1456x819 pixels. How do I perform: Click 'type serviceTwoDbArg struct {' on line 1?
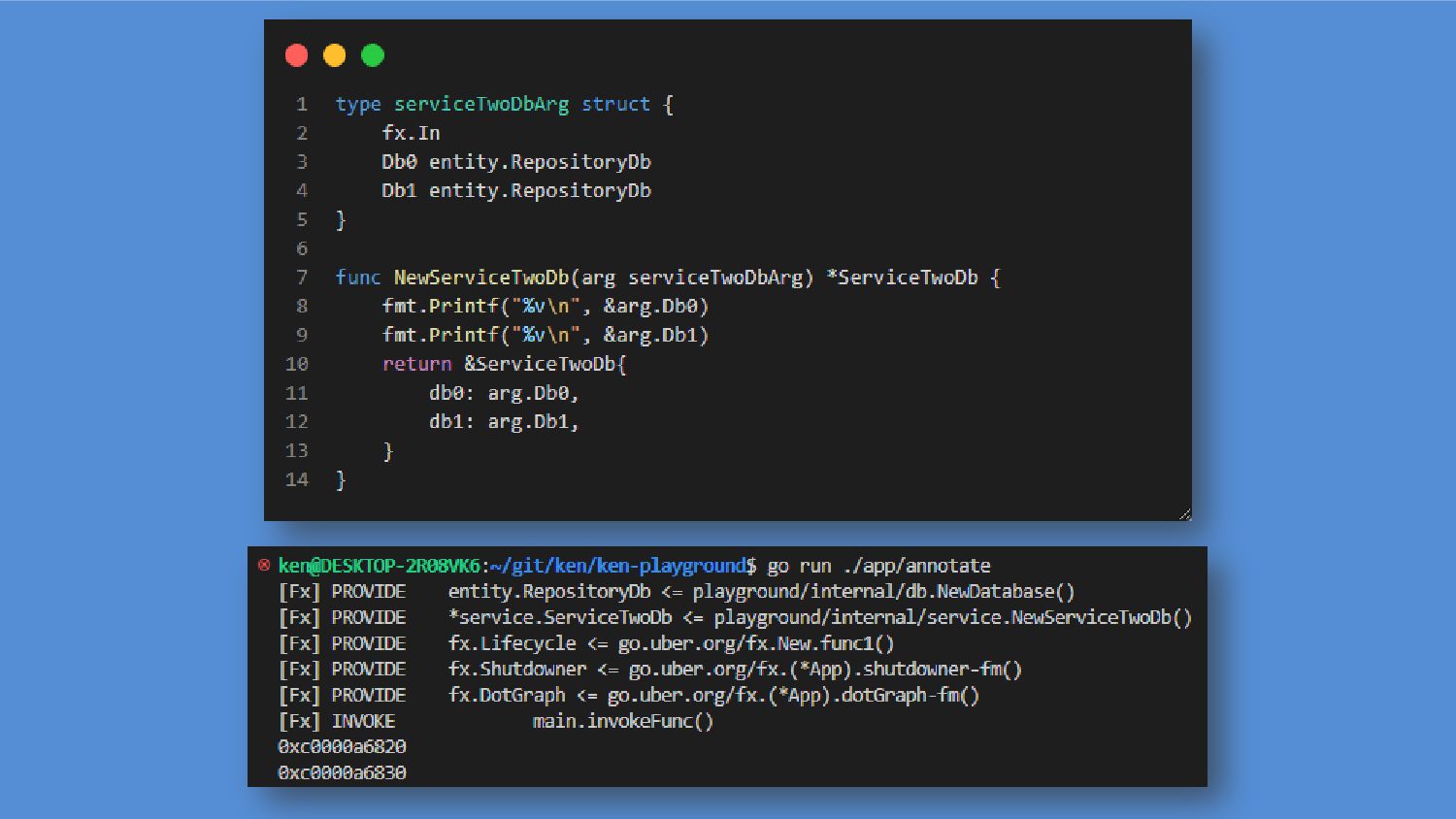click(x=505, y=104)
